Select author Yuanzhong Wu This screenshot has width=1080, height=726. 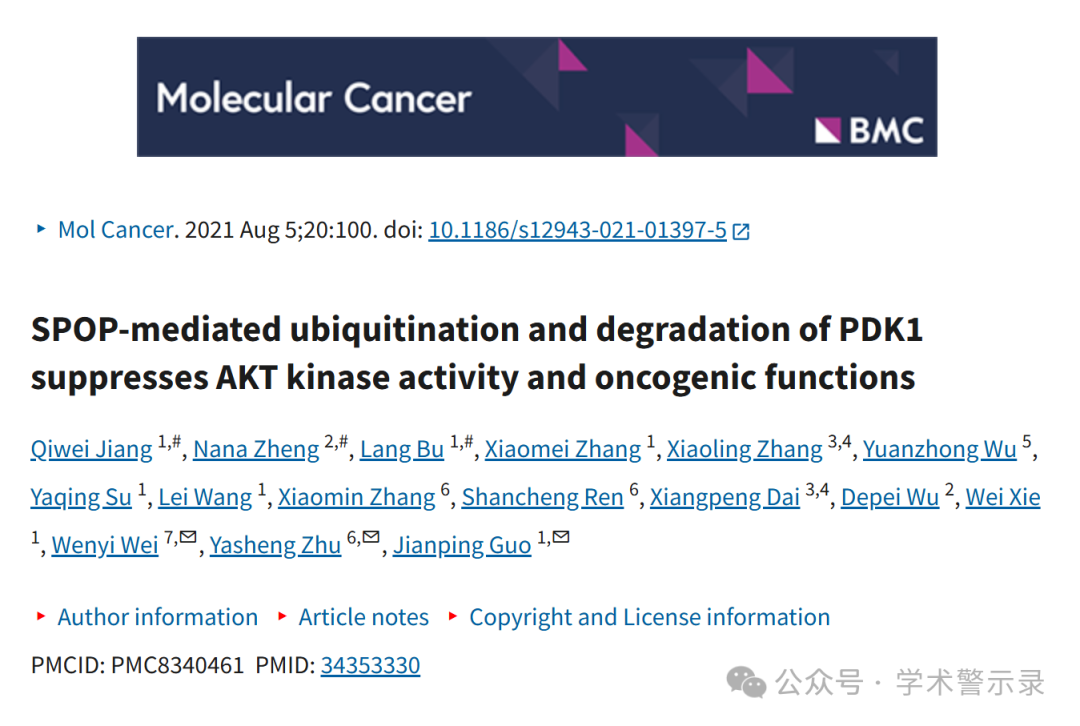[x=940, y=449]
